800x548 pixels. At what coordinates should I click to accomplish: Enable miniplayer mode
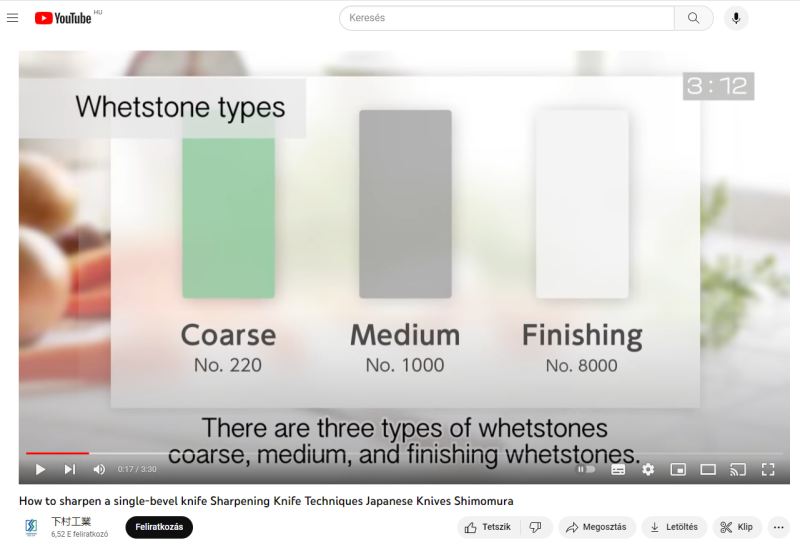click(x=678, y=469)
